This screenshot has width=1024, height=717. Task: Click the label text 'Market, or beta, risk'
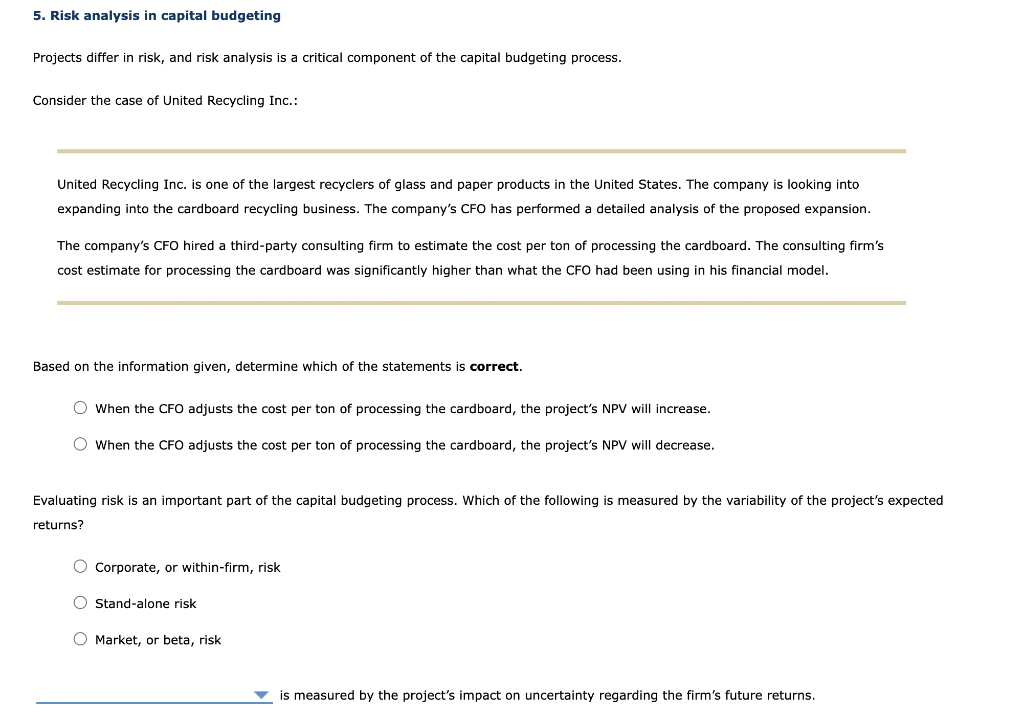pos(158,639)
